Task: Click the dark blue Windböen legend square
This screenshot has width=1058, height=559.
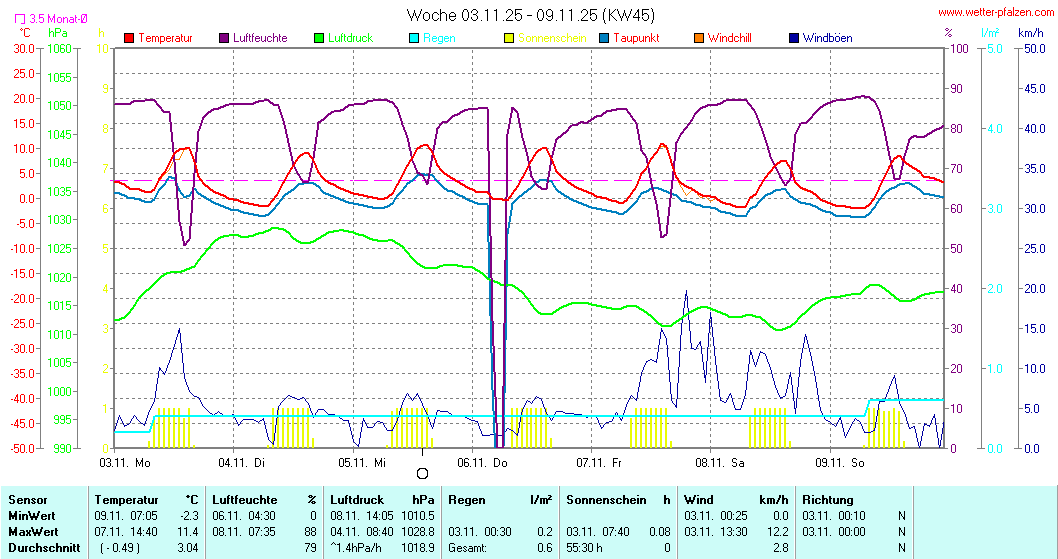Action: click(x=794, y=38)
